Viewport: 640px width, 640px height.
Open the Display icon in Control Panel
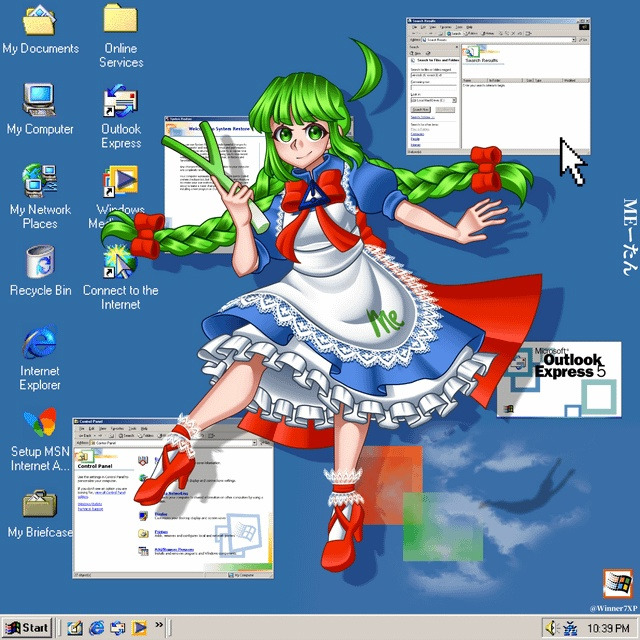(x=143, y=516)
